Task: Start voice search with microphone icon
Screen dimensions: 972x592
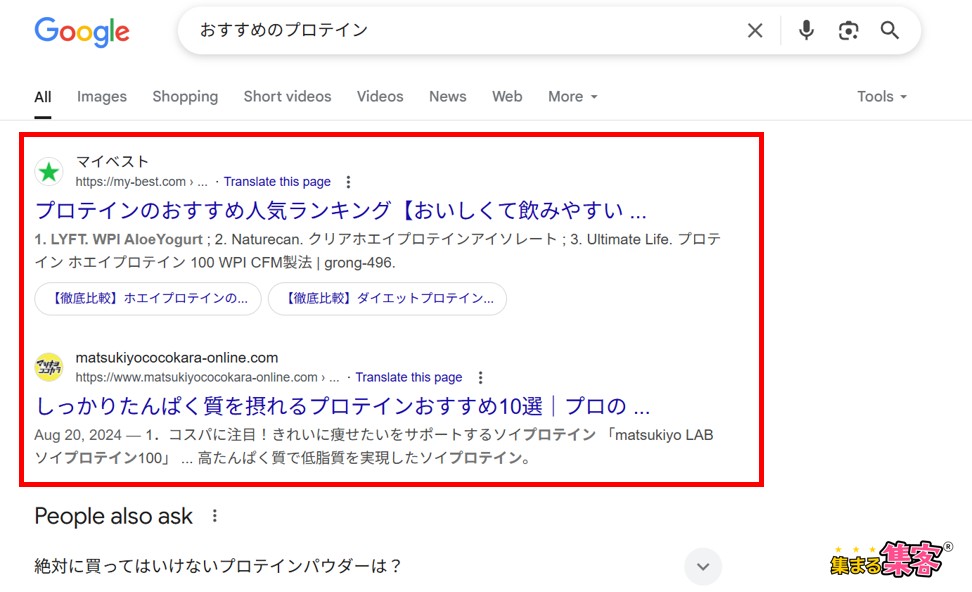Action: pos(806,30)
